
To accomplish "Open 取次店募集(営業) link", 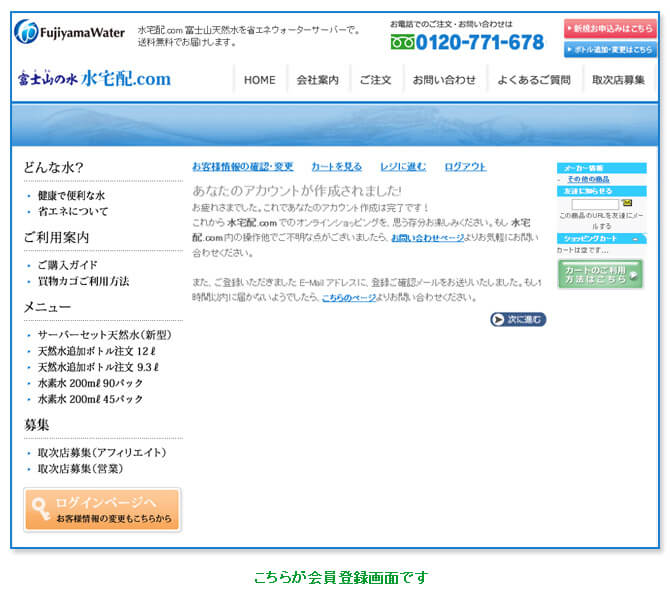I will (x=80, y=469).
